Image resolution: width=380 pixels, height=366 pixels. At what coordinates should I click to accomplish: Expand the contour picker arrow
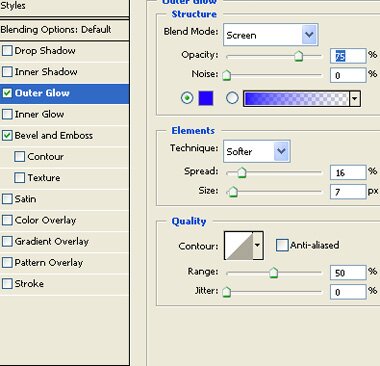[x=258, y=246]
